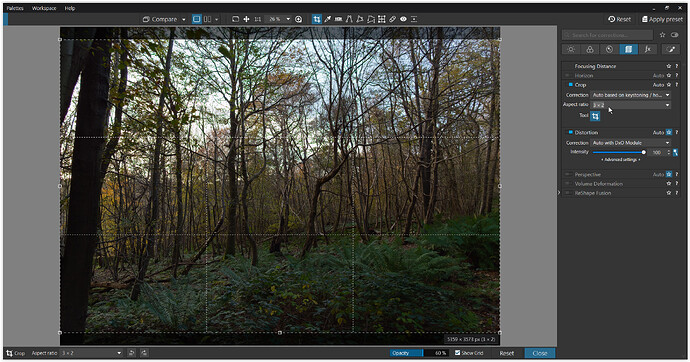Unfavorite the Distortion palette star

click(x=669, y=132)
